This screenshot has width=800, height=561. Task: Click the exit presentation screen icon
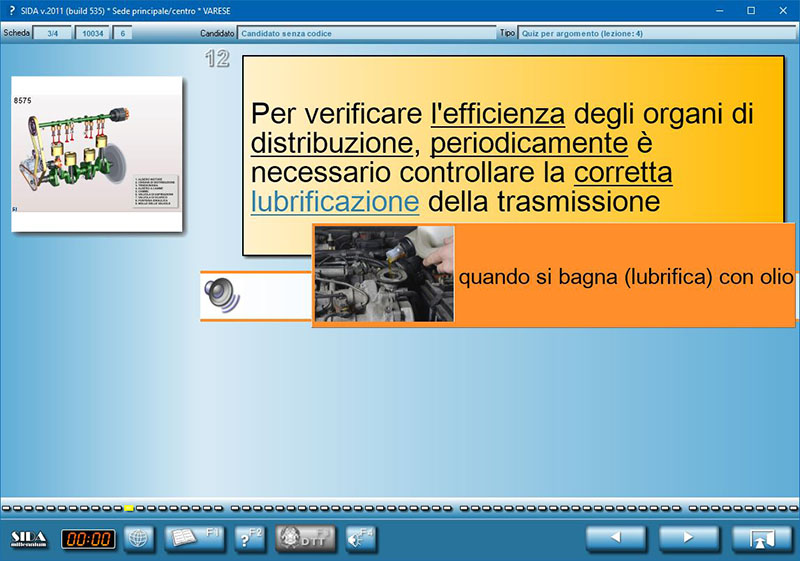pyautogui.click(x=762, y=538)
